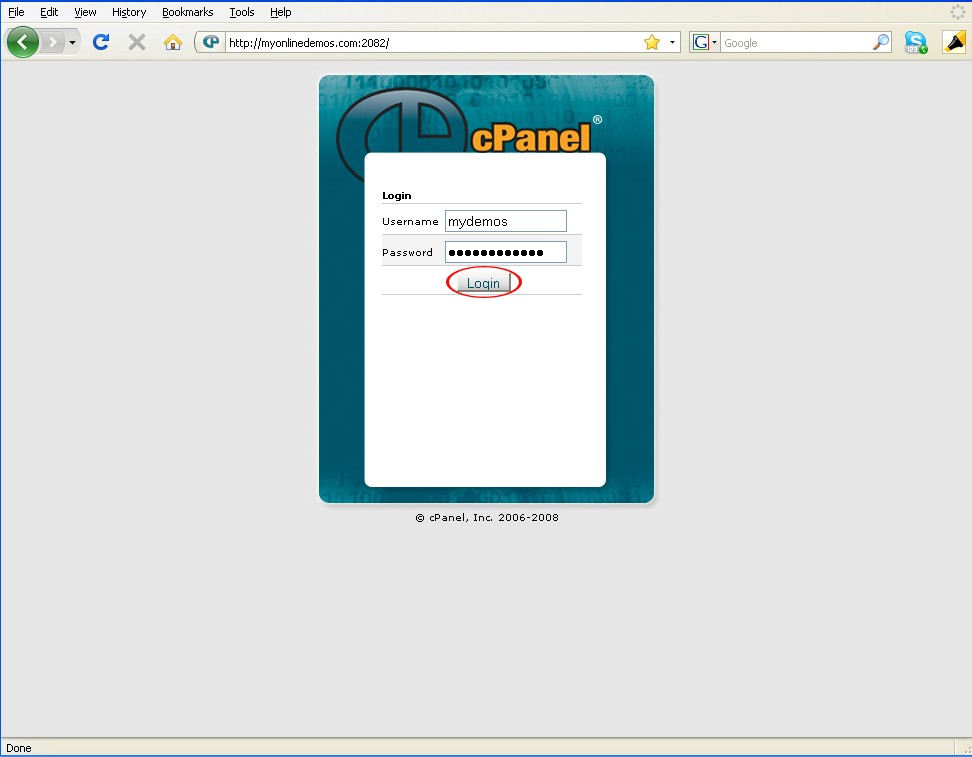Click the 'Login' heading text
This screenshot has width=972, height=757.
click(397, 195)
